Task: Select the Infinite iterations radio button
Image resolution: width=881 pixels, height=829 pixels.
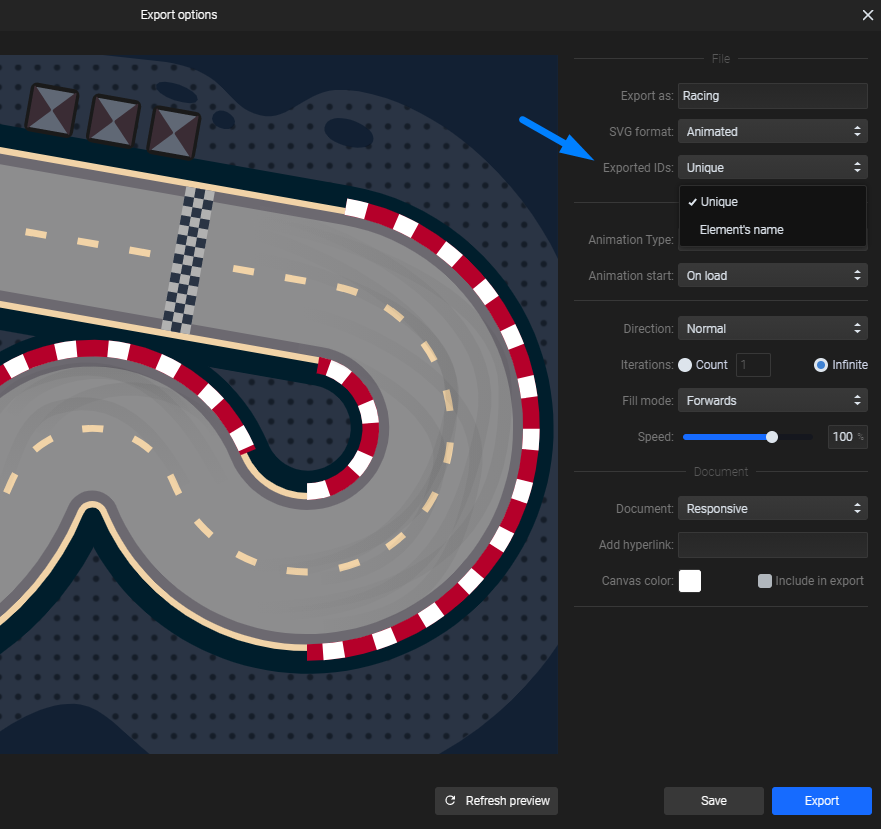Action: [821, 365]
